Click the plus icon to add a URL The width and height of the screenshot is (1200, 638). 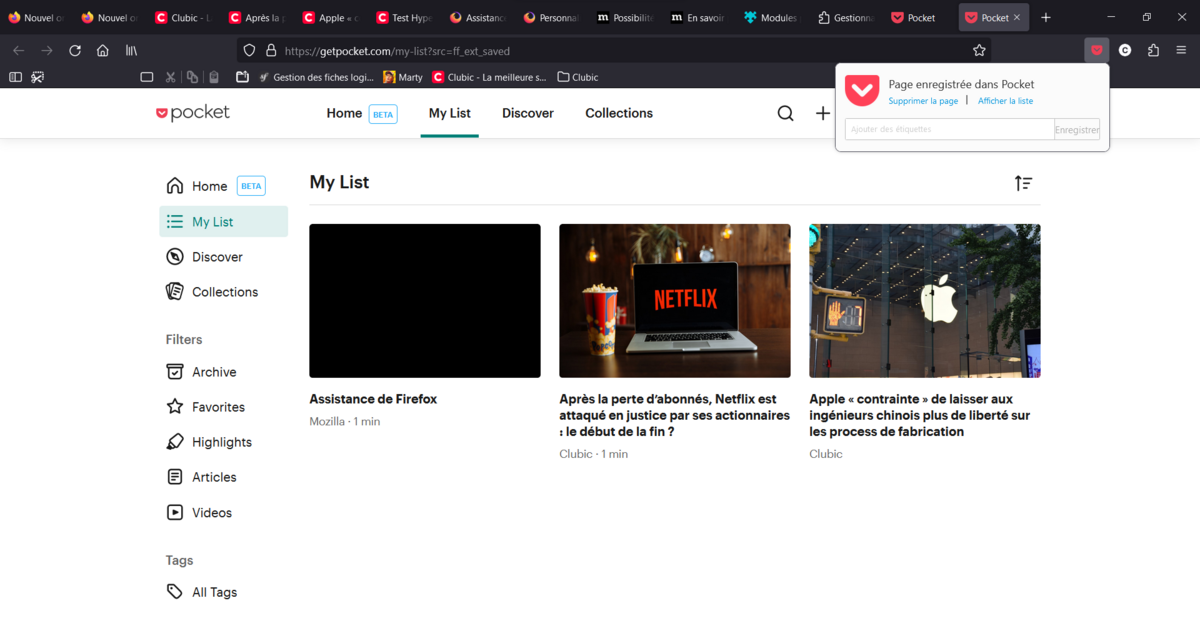[823, 114]
